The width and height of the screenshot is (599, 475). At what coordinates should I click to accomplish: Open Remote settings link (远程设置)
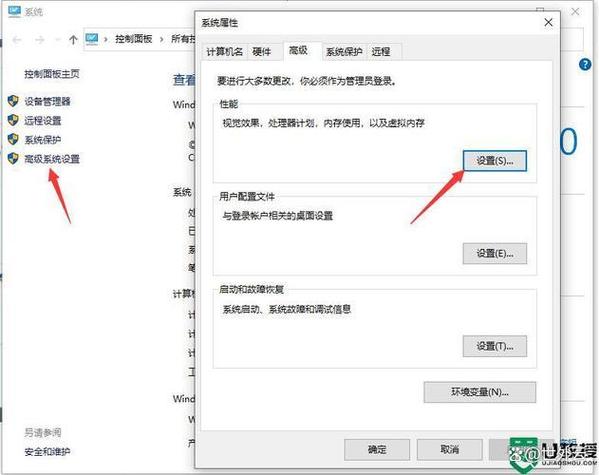43,121
